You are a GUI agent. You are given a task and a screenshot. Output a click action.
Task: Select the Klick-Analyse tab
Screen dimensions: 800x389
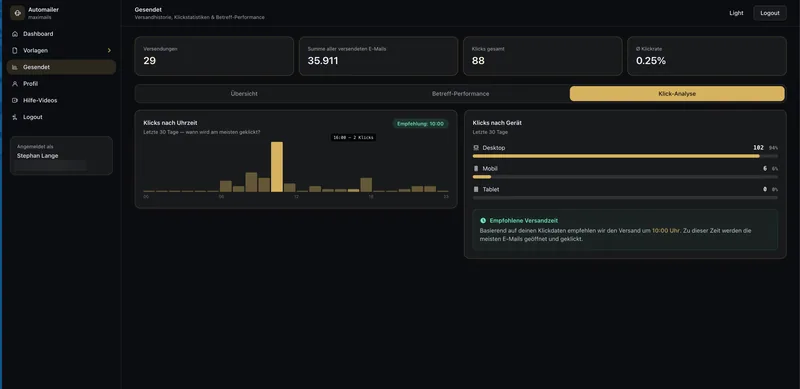pyautogui.click(x=677, y=94)
